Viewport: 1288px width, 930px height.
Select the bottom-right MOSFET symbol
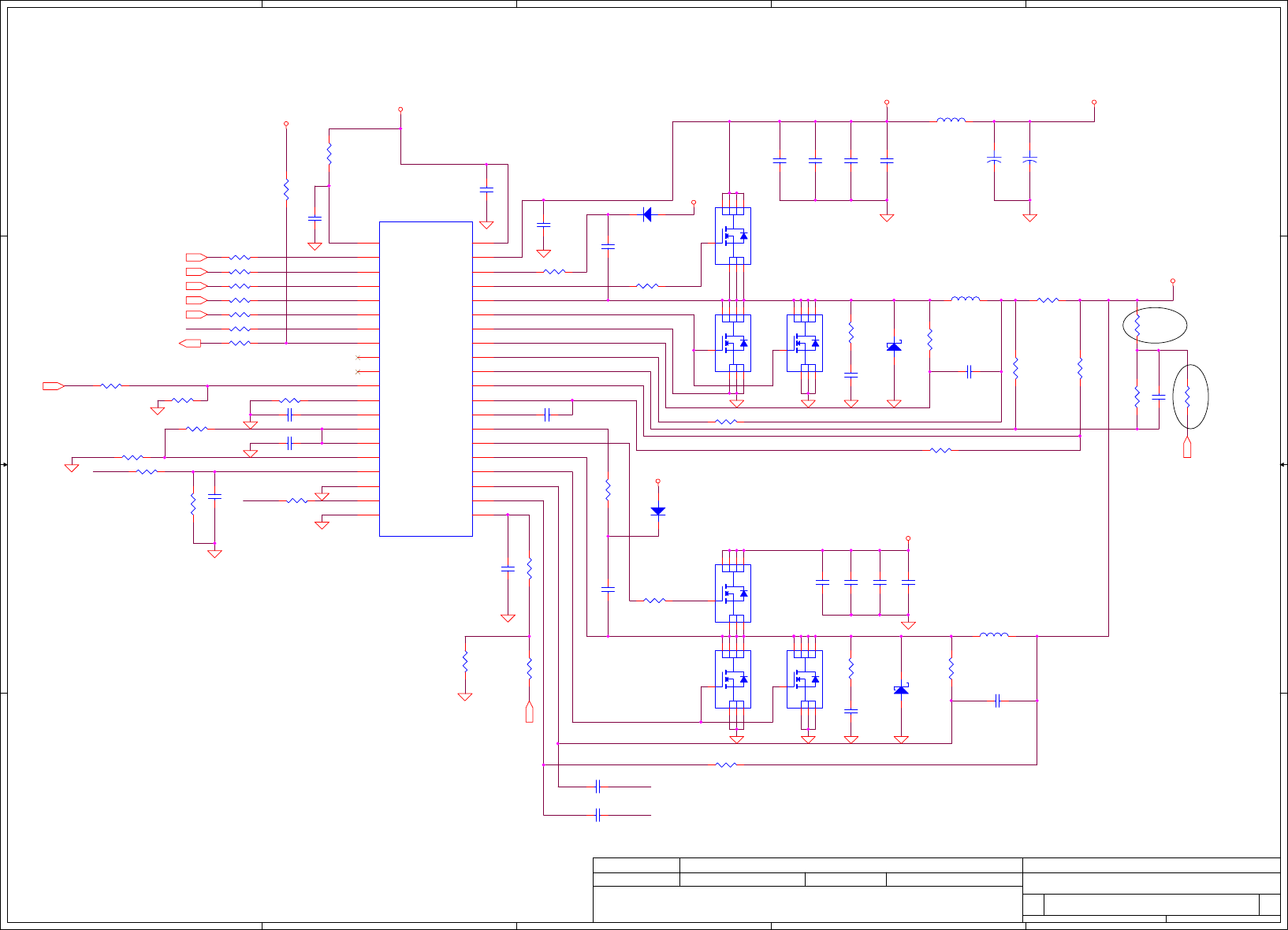[805, 679]
